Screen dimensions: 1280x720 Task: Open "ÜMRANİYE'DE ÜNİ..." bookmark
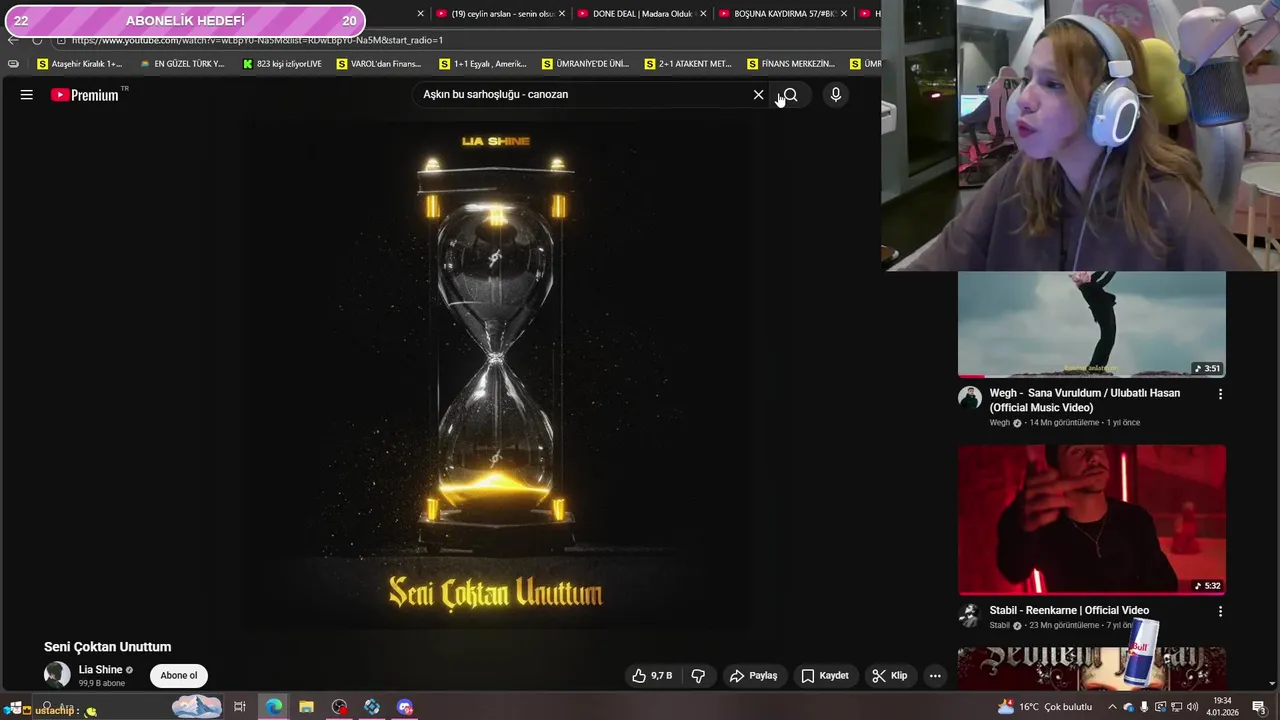pyautogui.click(x=585, y=64)
